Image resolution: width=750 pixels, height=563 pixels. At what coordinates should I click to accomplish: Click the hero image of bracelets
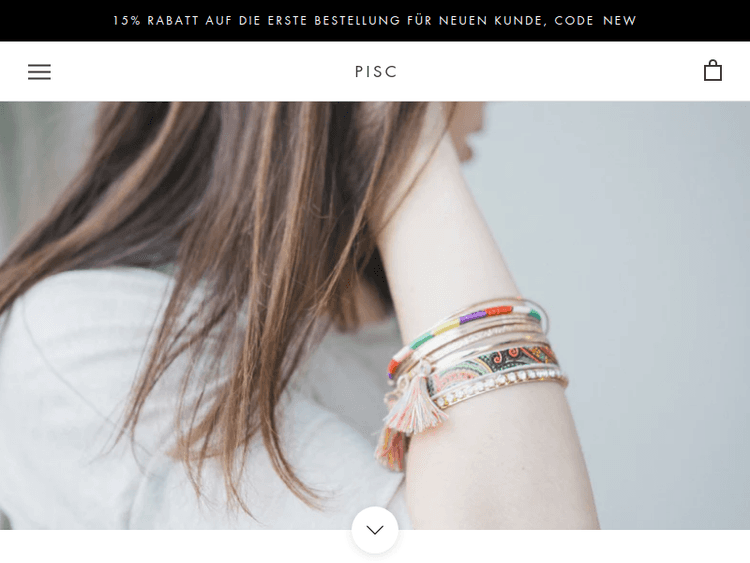(375, 315)
